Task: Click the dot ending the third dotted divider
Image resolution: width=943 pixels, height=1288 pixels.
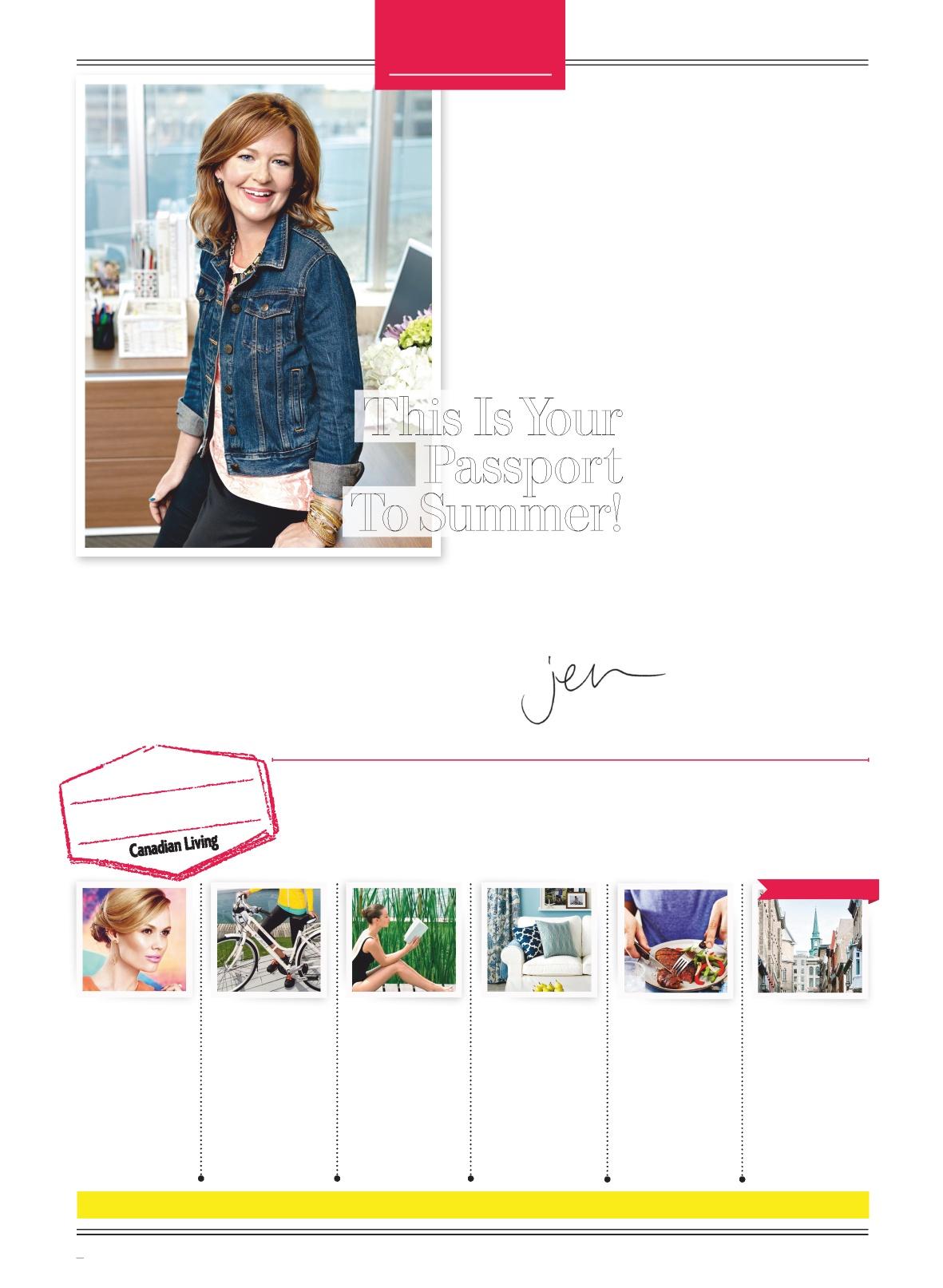Action: click(x=471, y=1178)
